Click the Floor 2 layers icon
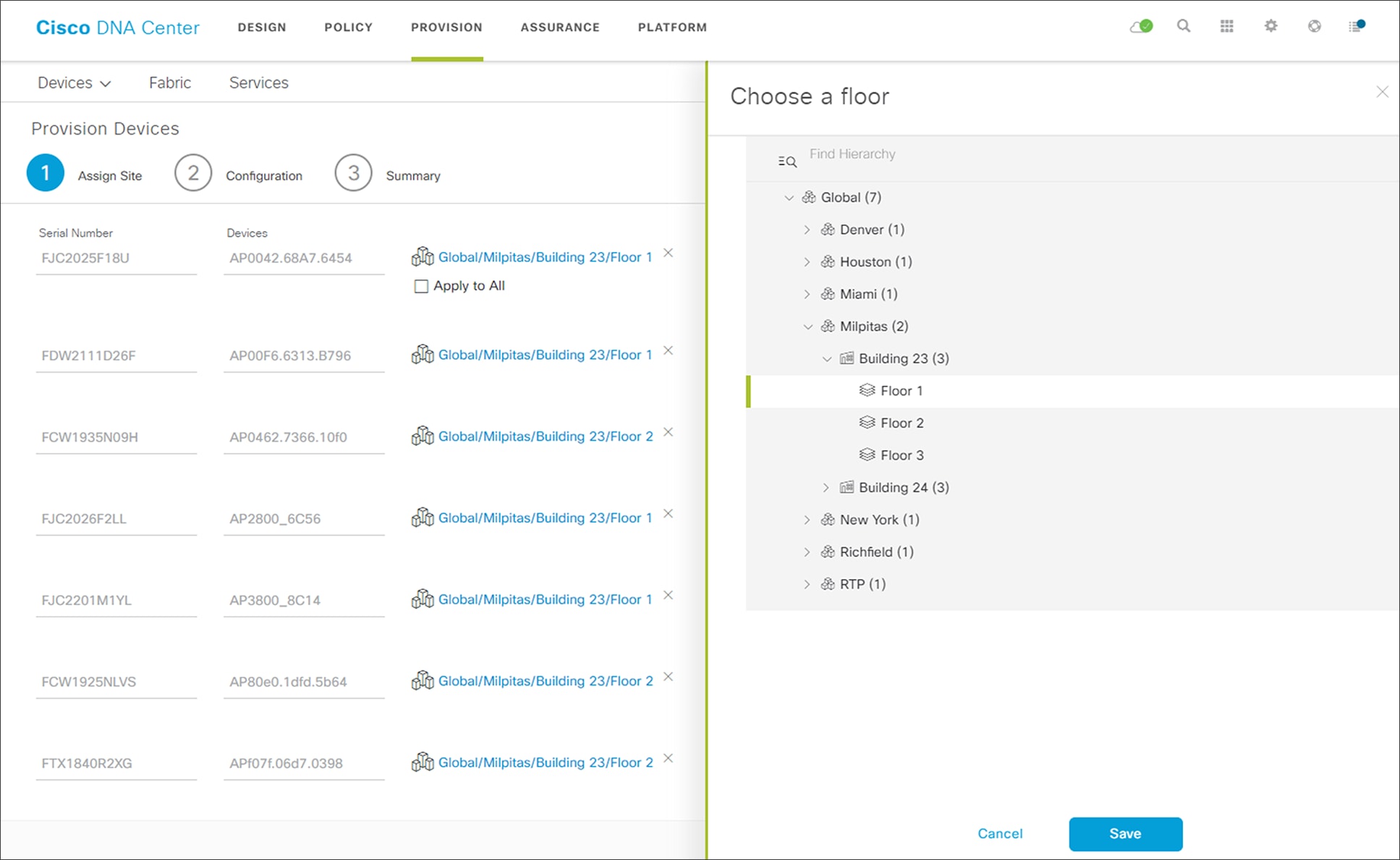 pyautogui.click(x=867, y=422)
